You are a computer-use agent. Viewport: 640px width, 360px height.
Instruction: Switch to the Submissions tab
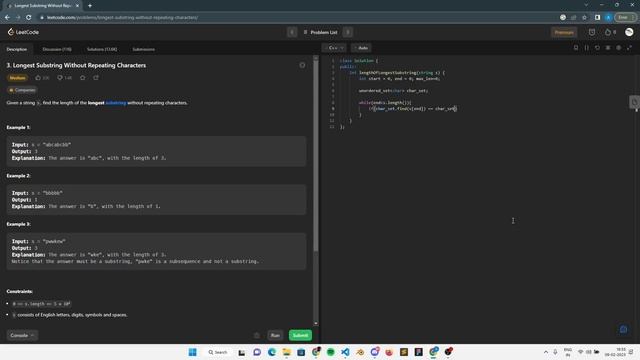coord(143,49)
